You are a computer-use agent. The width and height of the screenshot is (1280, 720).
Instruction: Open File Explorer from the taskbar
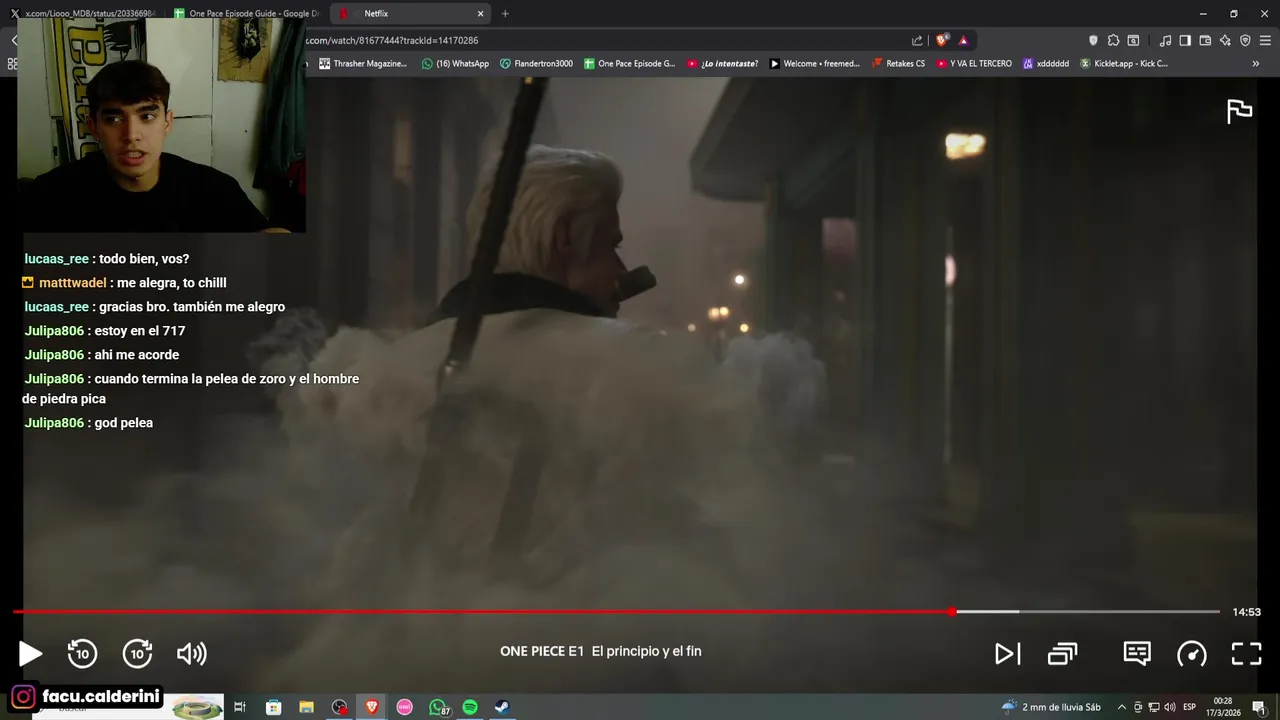coord(306,707)
